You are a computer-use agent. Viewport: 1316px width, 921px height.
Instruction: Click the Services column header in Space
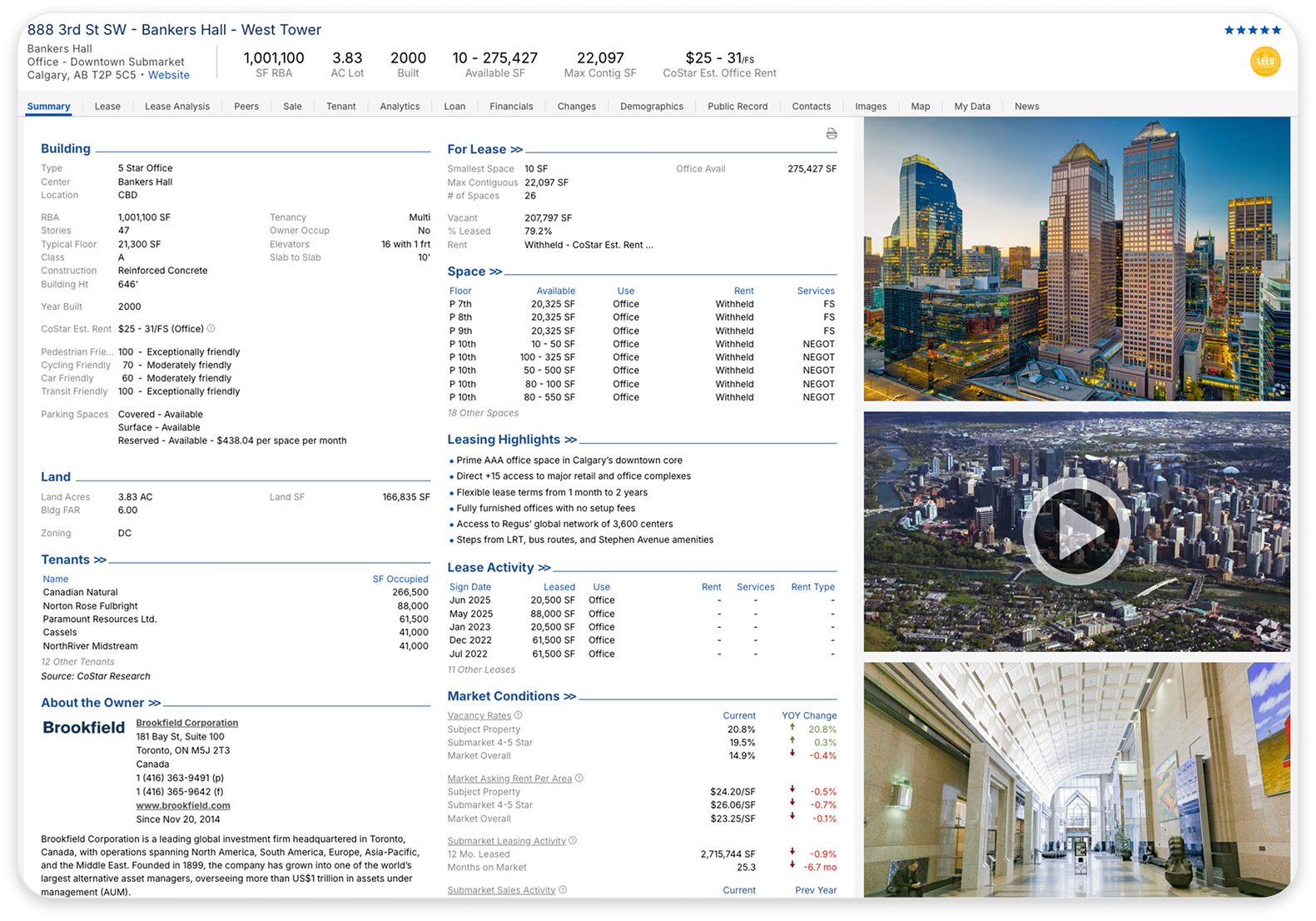pos(816,291)
